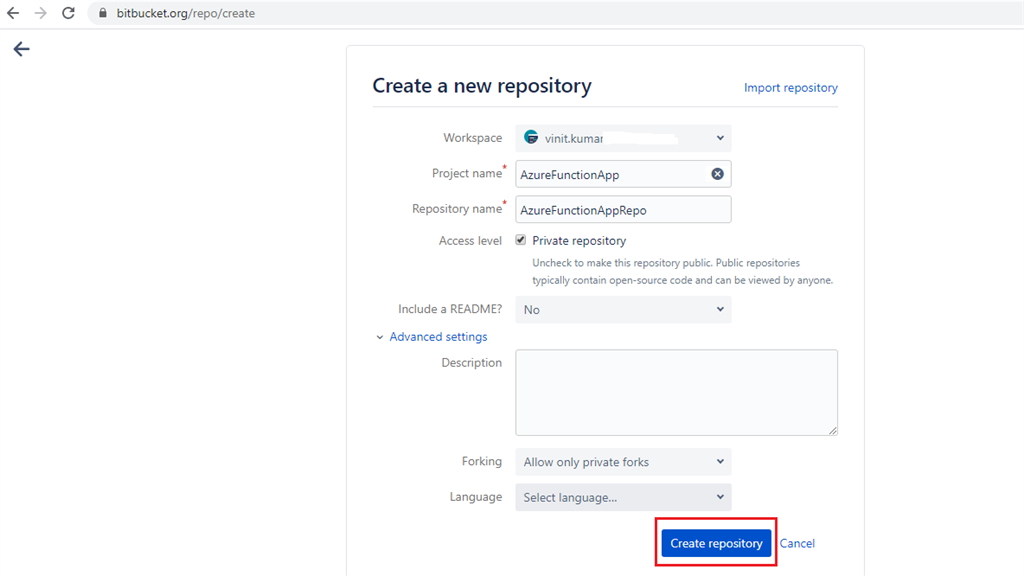
Task: Click inside the Description text area
Action: (x=676, y=390)
